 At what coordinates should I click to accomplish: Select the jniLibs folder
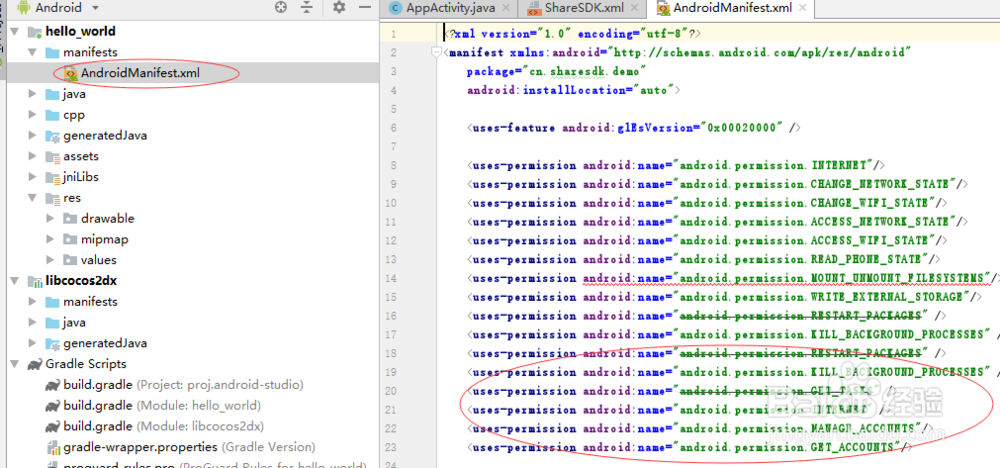81,177
